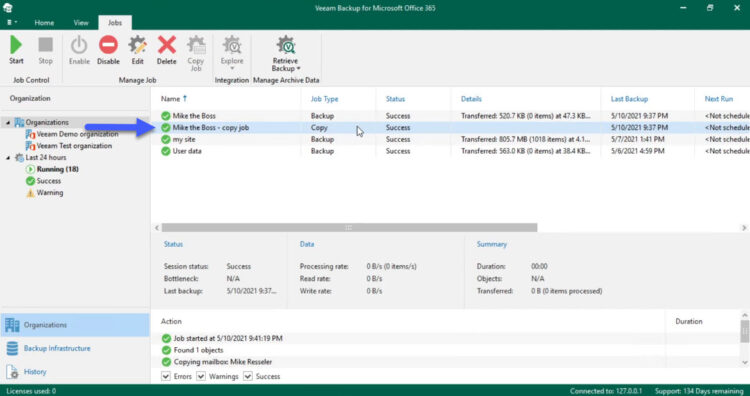
Task: Collapse the Last 24 hours tree node
Action: (8, 157)
